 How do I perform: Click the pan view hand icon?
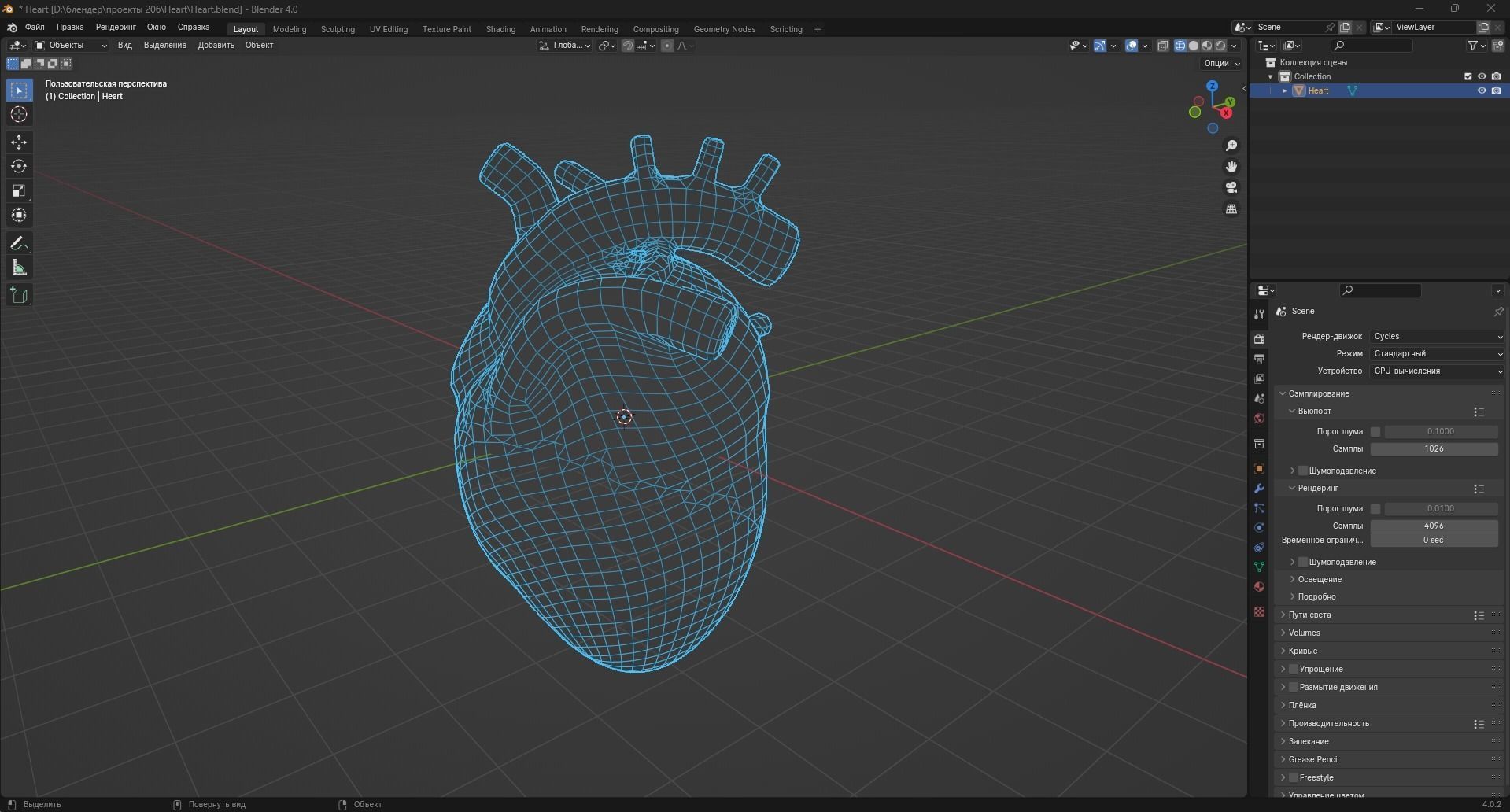(x=1231, y=167)
